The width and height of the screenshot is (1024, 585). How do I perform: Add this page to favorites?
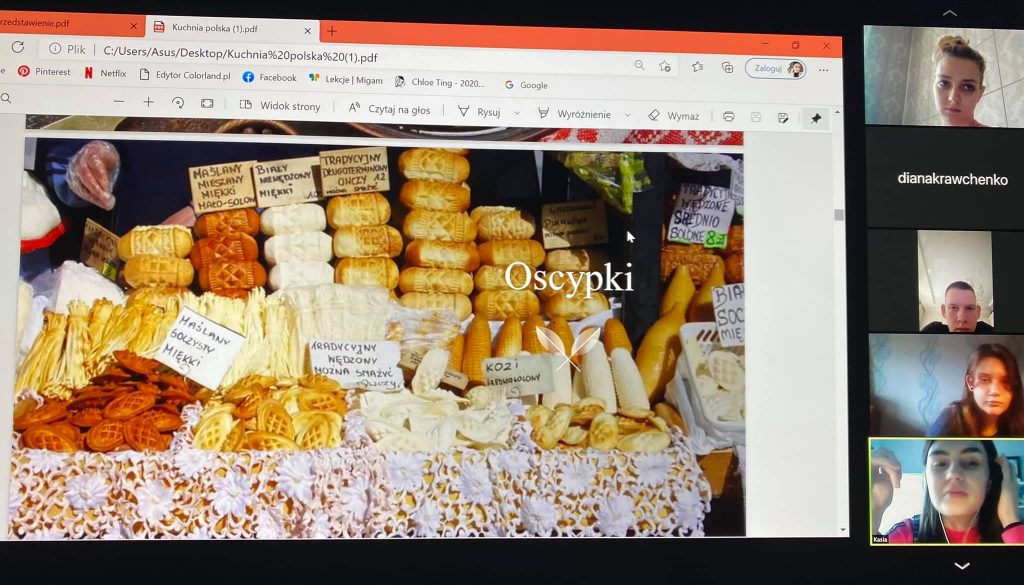665,65
